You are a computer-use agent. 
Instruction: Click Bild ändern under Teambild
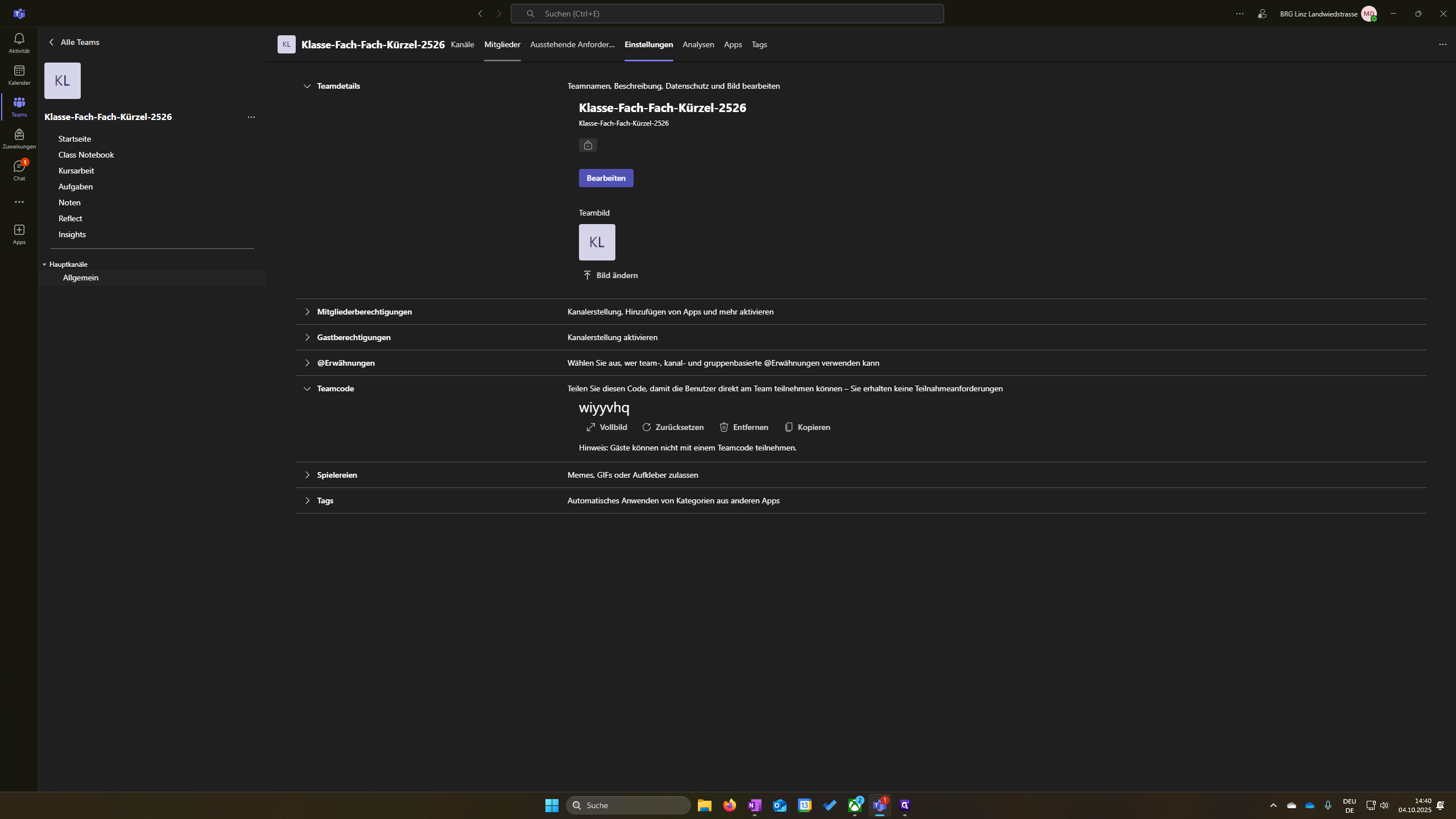point(610,275)
